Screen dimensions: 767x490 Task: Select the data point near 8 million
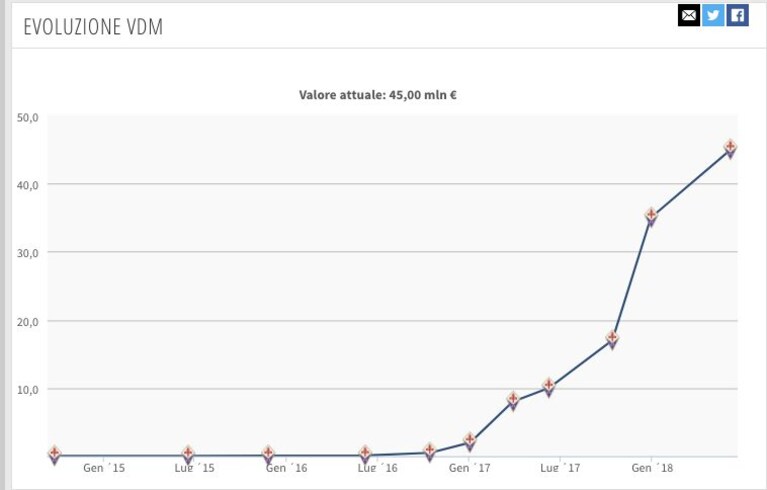coord(513,401)
